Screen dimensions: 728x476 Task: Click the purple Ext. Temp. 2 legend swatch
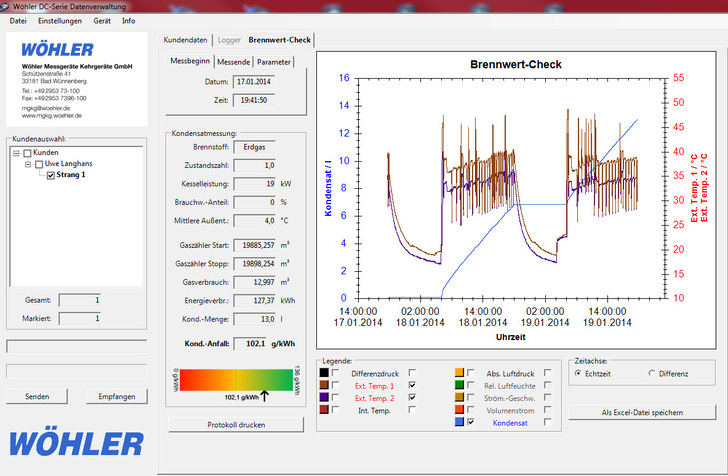tap(324, 397)
